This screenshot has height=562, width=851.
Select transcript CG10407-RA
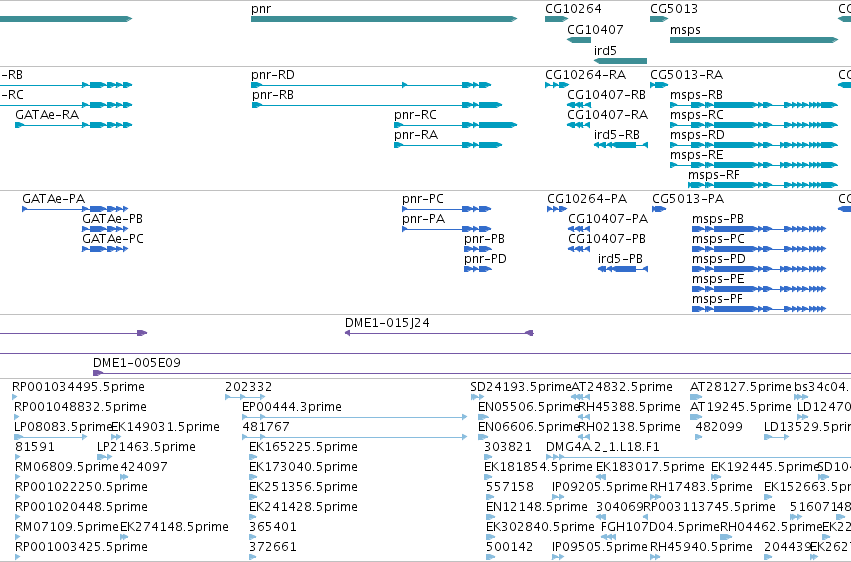point(579,125)
